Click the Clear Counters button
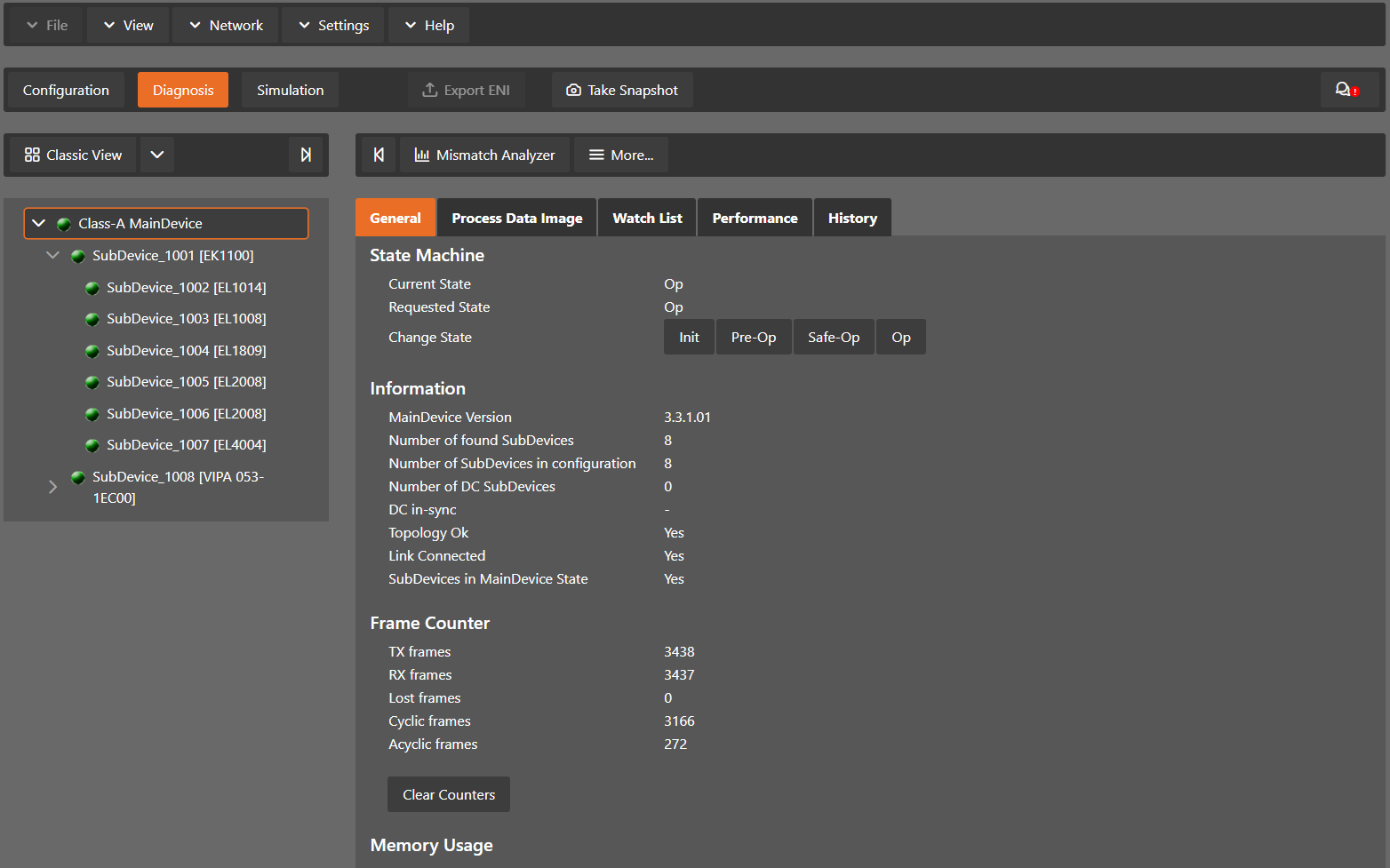1390x868 pixels. point(449,794)
